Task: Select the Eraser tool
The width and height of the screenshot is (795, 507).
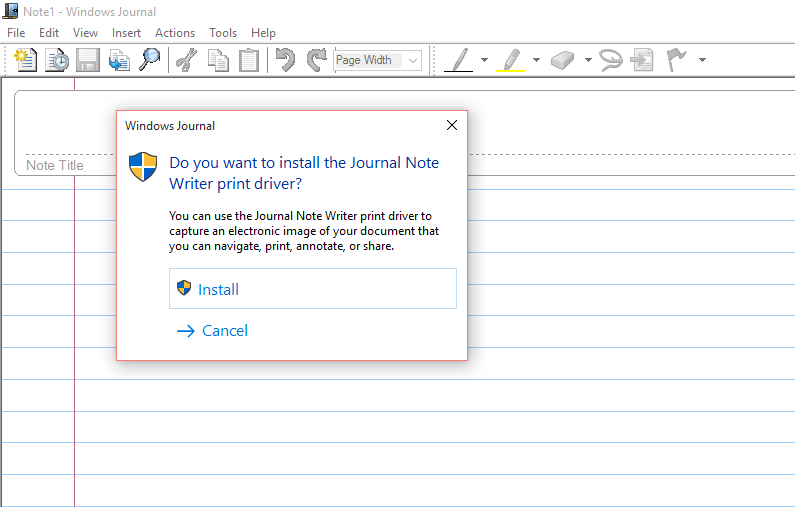Action: [x=562, y=60]
